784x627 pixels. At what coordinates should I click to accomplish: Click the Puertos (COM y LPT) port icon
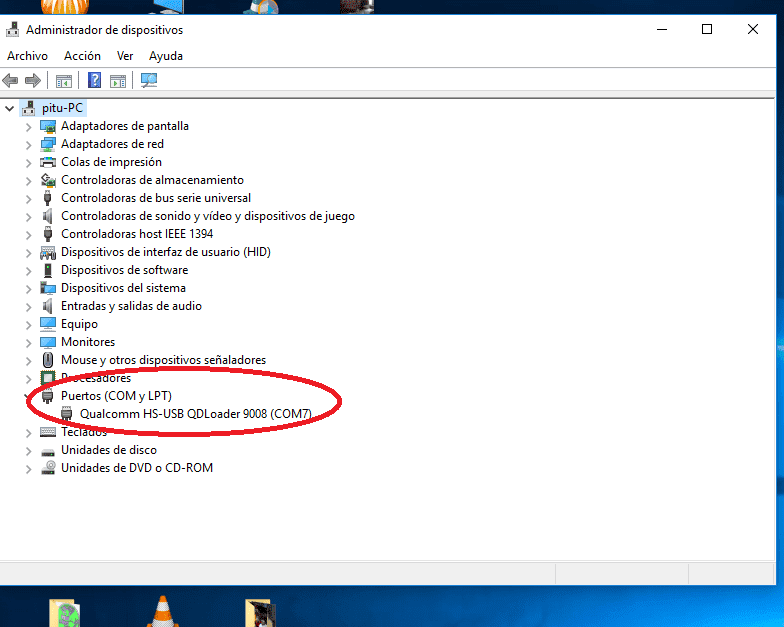(x=48, y=396)
